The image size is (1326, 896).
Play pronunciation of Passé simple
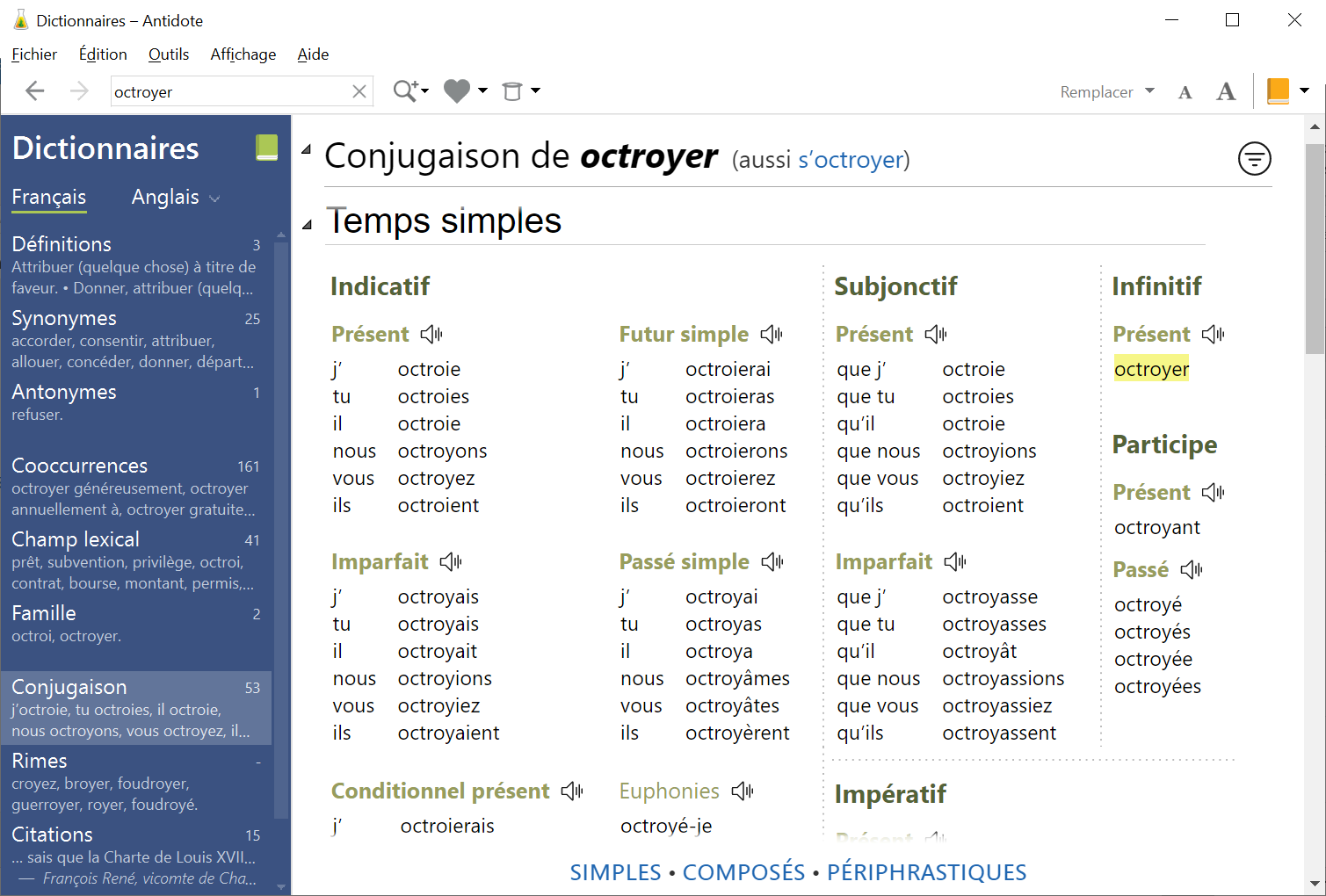point(772,562)
